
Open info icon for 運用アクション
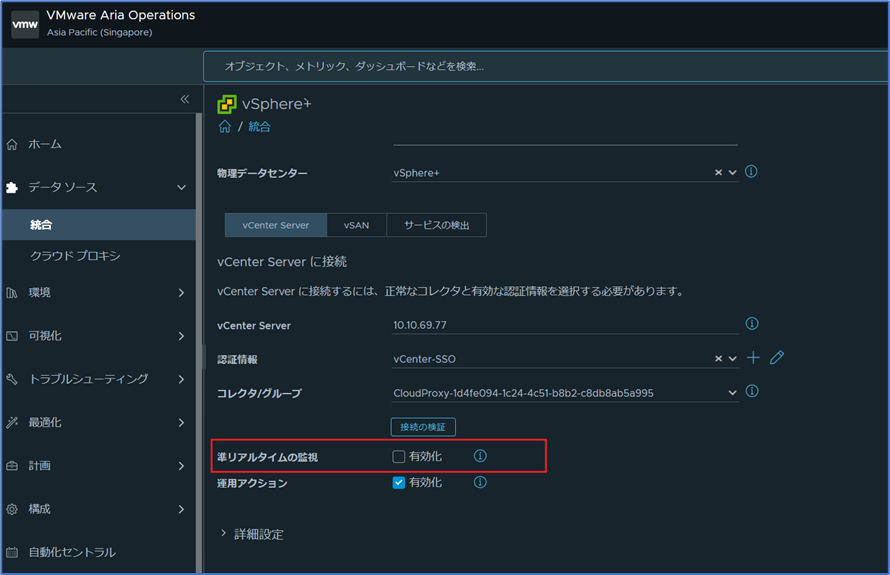click(x=480, y=482)
